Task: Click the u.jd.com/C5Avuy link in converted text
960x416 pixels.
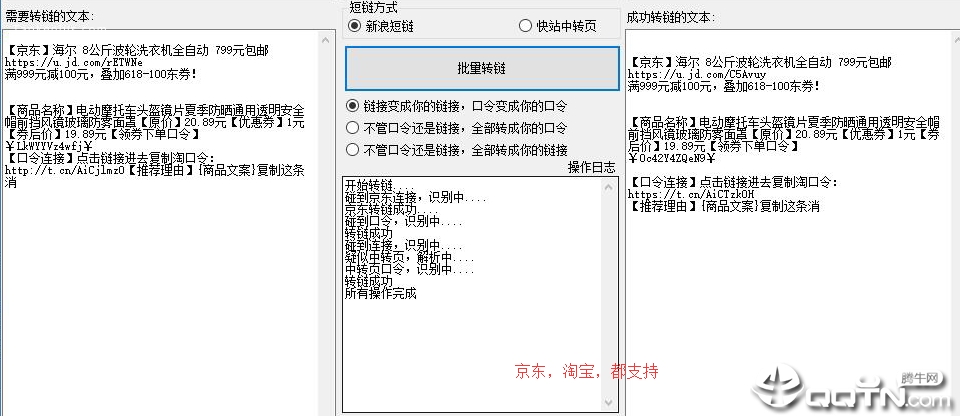Action: point(697,74)
